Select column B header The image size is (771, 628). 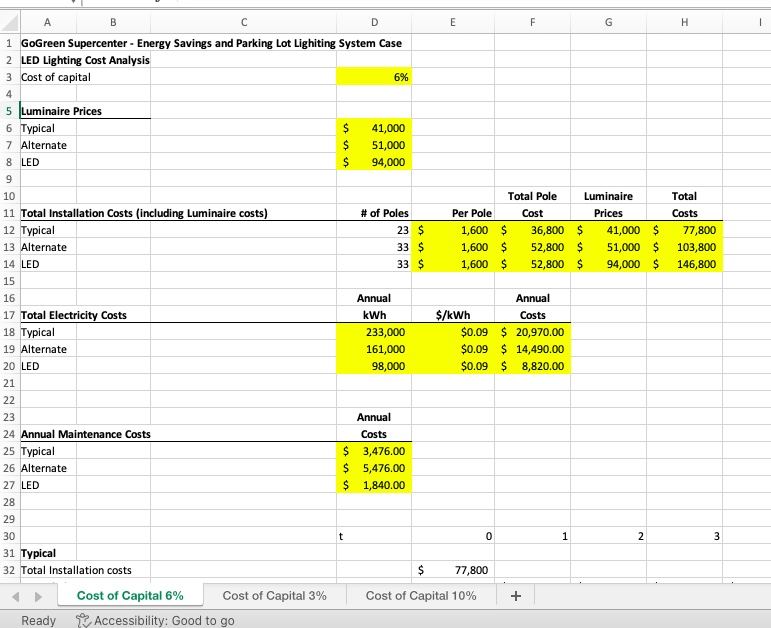click(x=113, y=22)
